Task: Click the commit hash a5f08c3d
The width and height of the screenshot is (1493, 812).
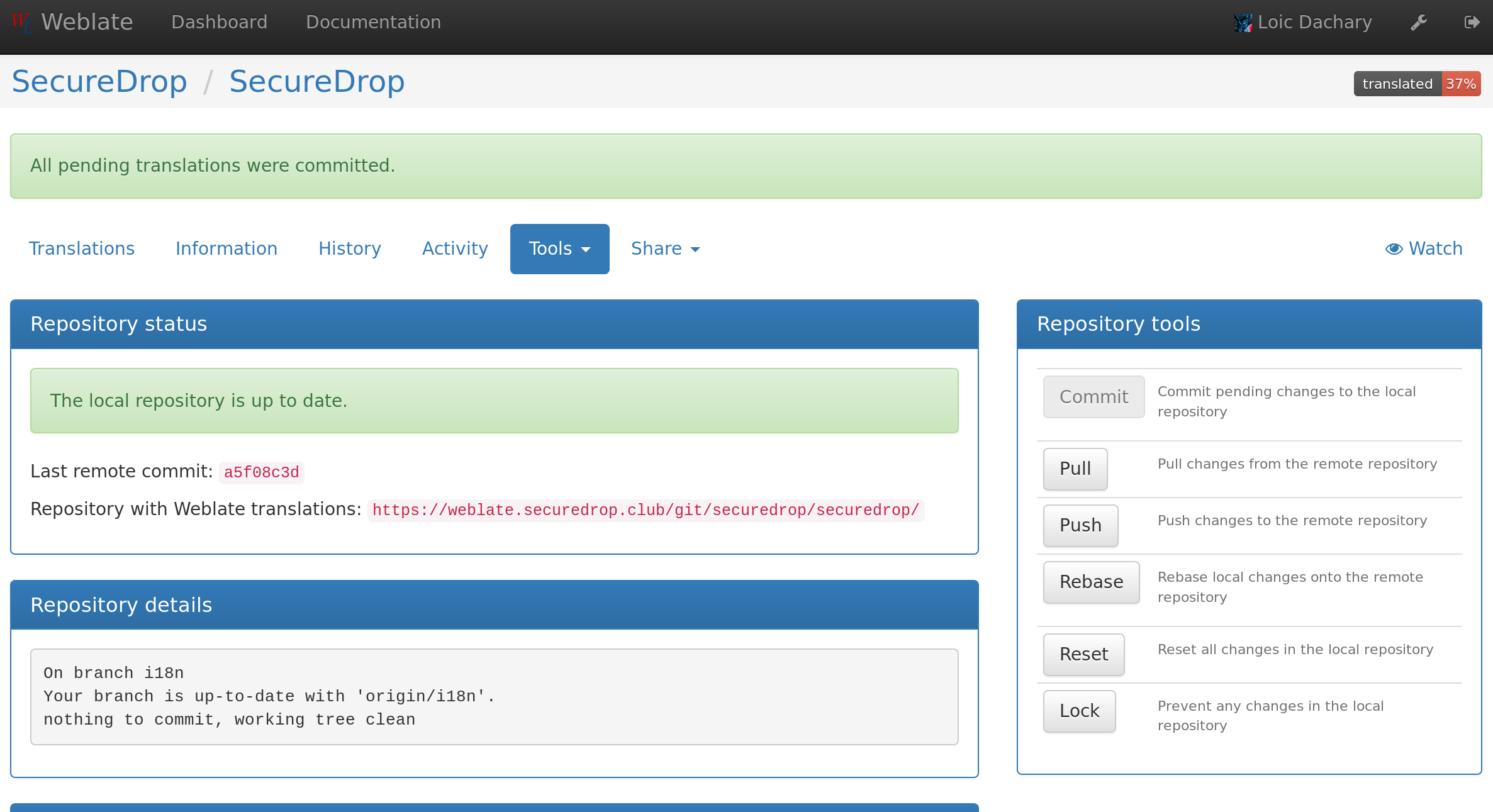Action: pyautogui.click(x=261, y=472)
